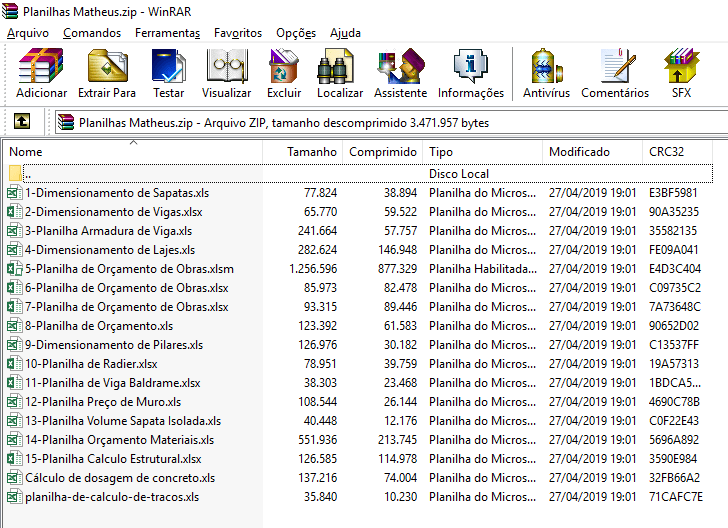Open the Arquivo menu

[x=28, y=33]
